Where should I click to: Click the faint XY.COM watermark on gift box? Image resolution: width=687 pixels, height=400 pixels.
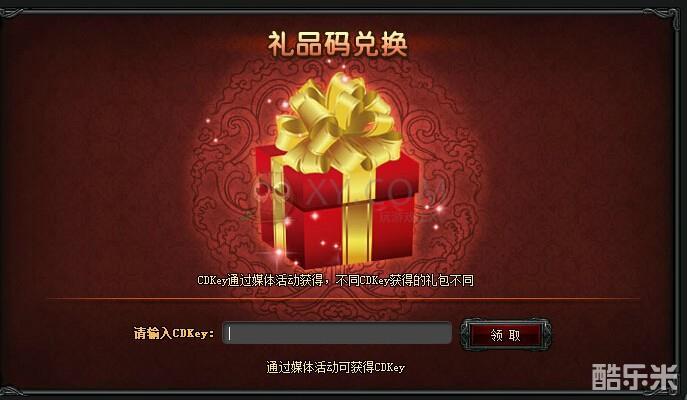click(x=351, y=194)
